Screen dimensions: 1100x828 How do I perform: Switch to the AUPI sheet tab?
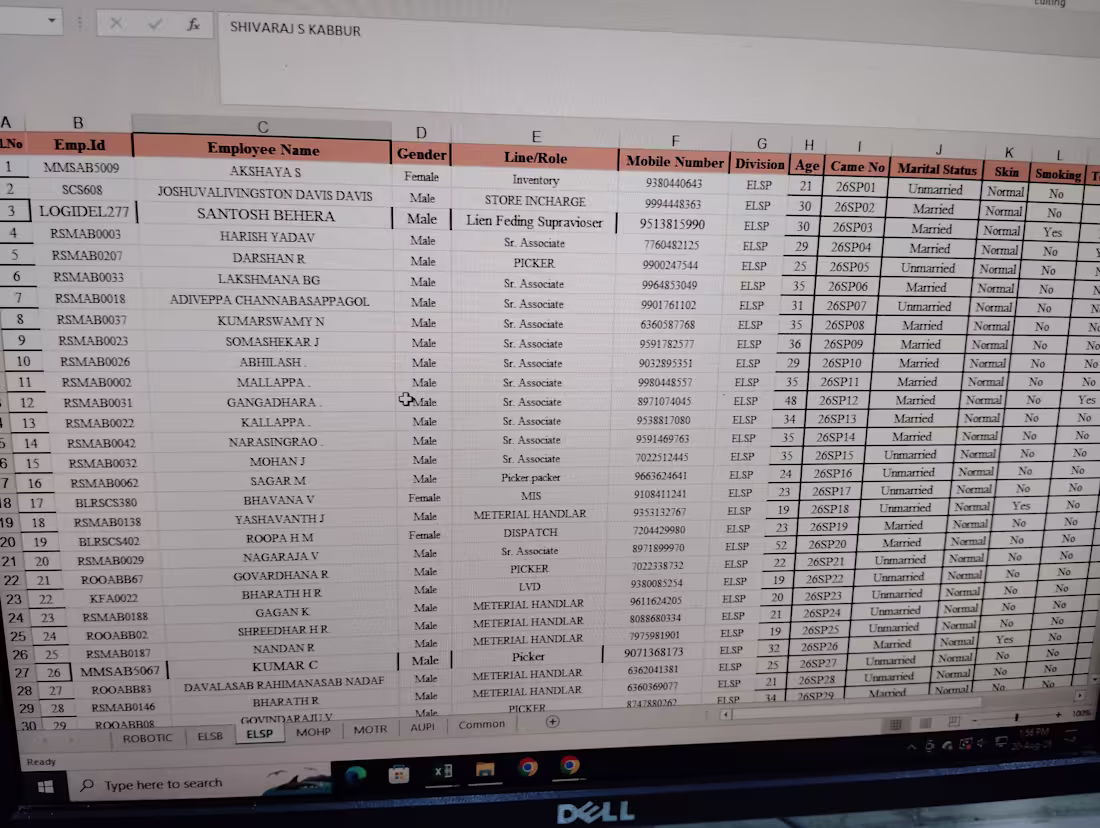coord(422,727)
